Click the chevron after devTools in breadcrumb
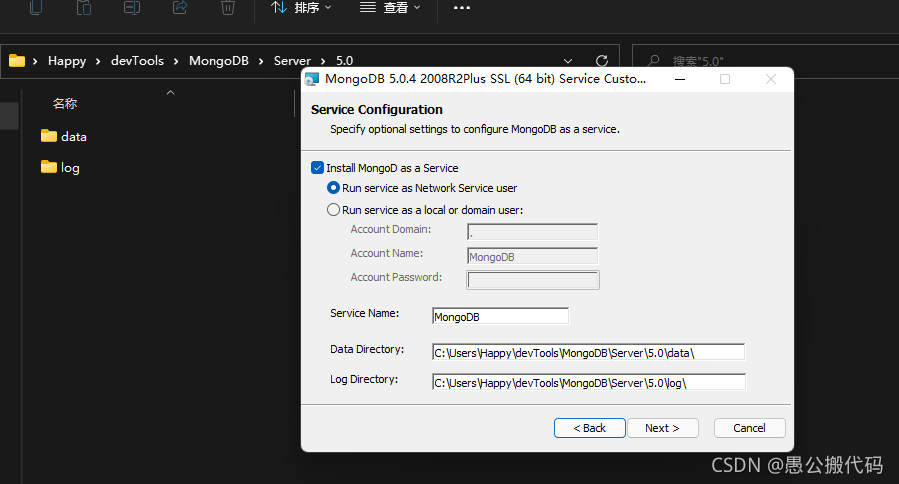This screenshot has width=899, height=484. (176, 61)
